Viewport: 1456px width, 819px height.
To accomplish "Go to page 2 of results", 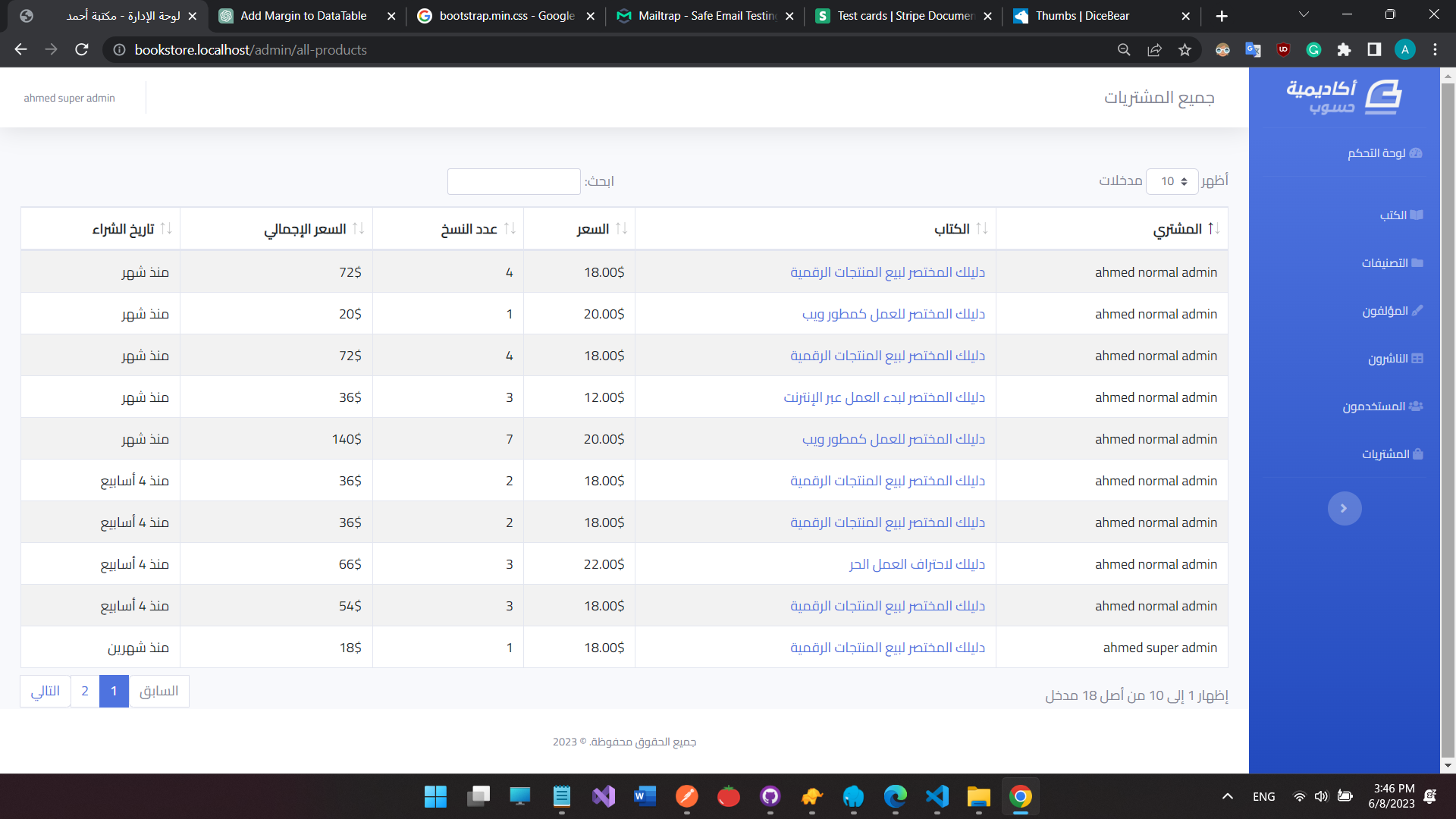I will [84, 691].
